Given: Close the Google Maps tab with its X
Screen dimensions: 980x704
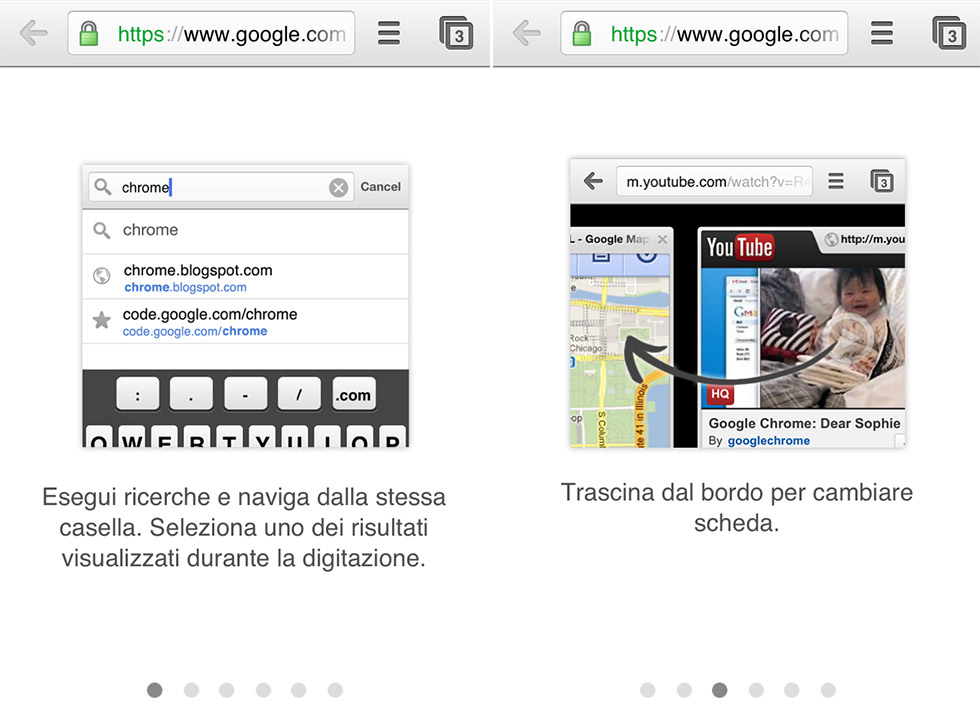Looking at the screenshot, I should [662, 239].
